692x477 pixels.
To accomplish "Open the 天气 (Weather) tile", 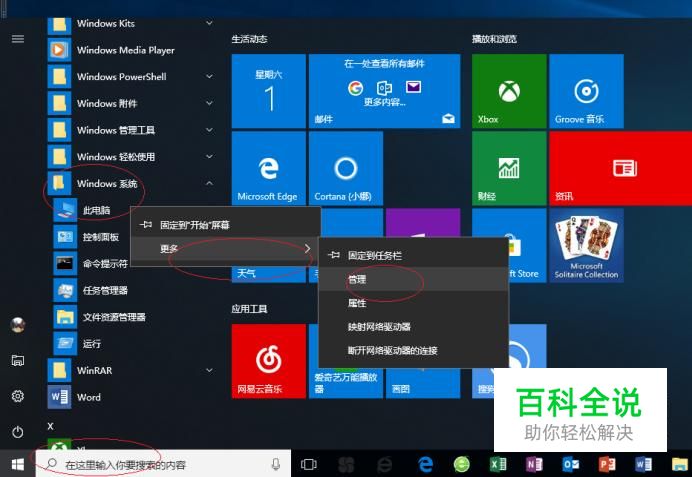I will tap(268, 273).
